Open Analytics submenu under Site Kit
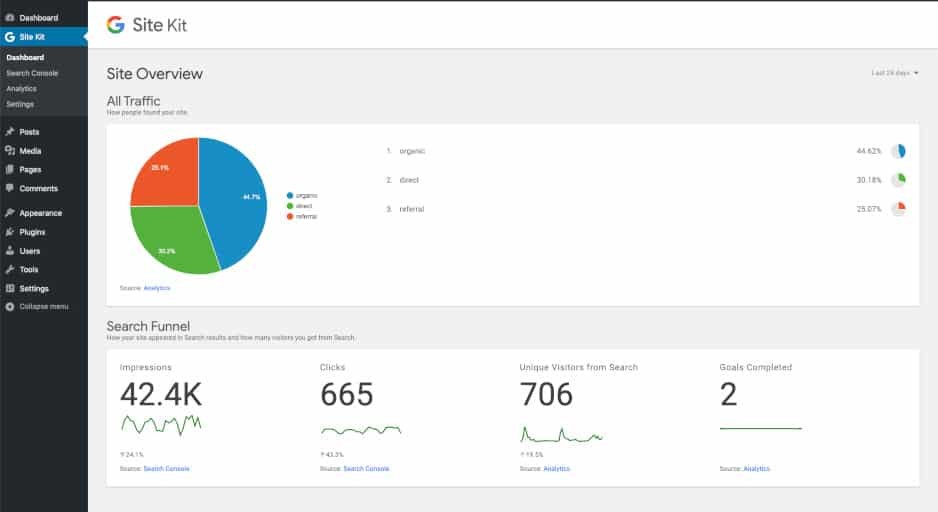 tap(22, 89)
